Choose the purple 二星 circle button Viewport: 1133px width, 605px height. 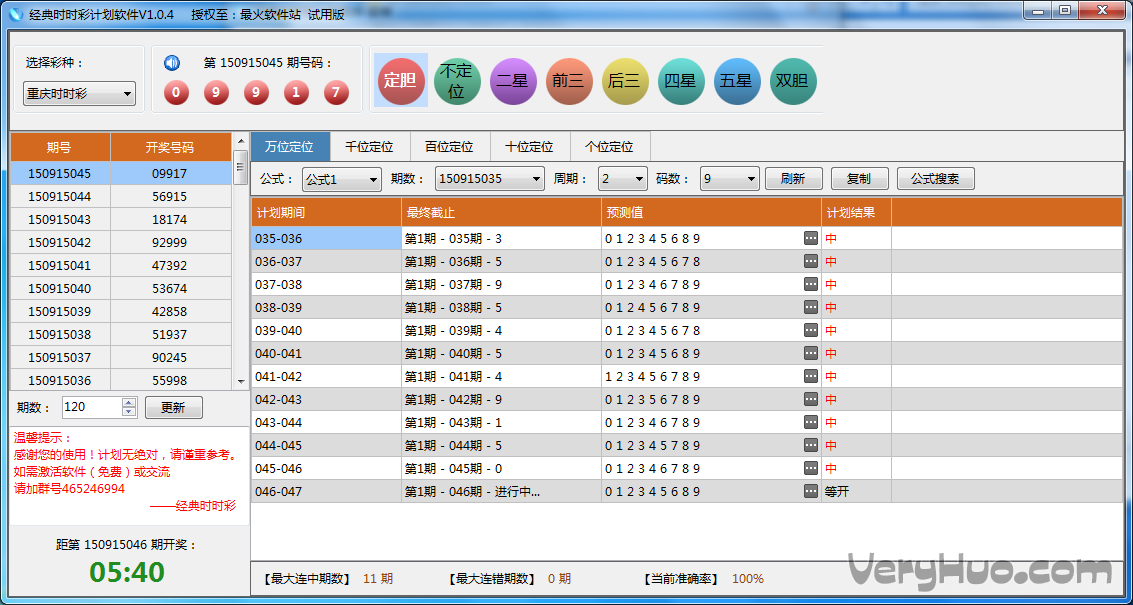tap(513, 81)
